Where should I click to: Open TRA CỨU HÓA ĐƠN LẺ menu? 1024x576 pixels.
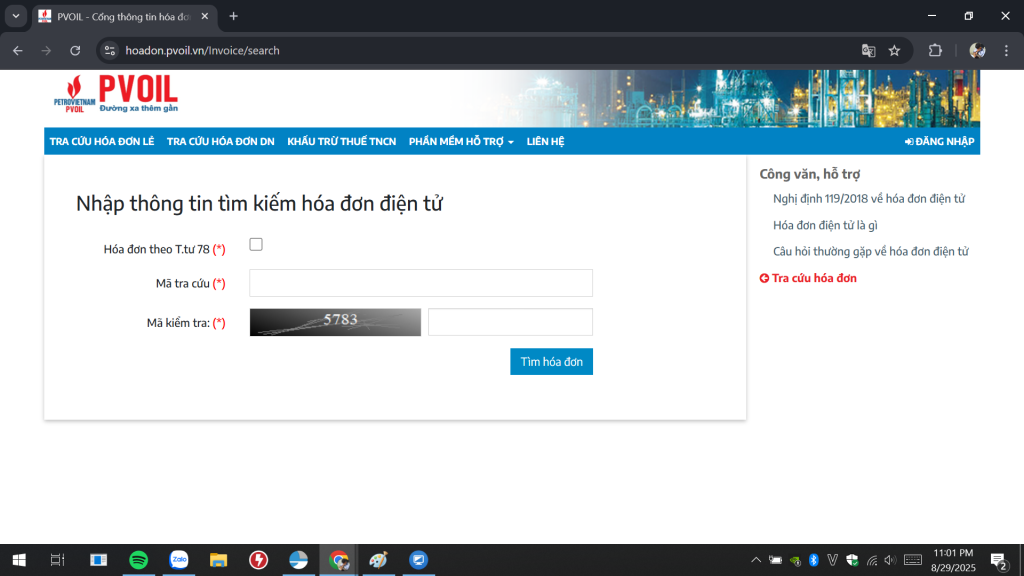[102, 141]
